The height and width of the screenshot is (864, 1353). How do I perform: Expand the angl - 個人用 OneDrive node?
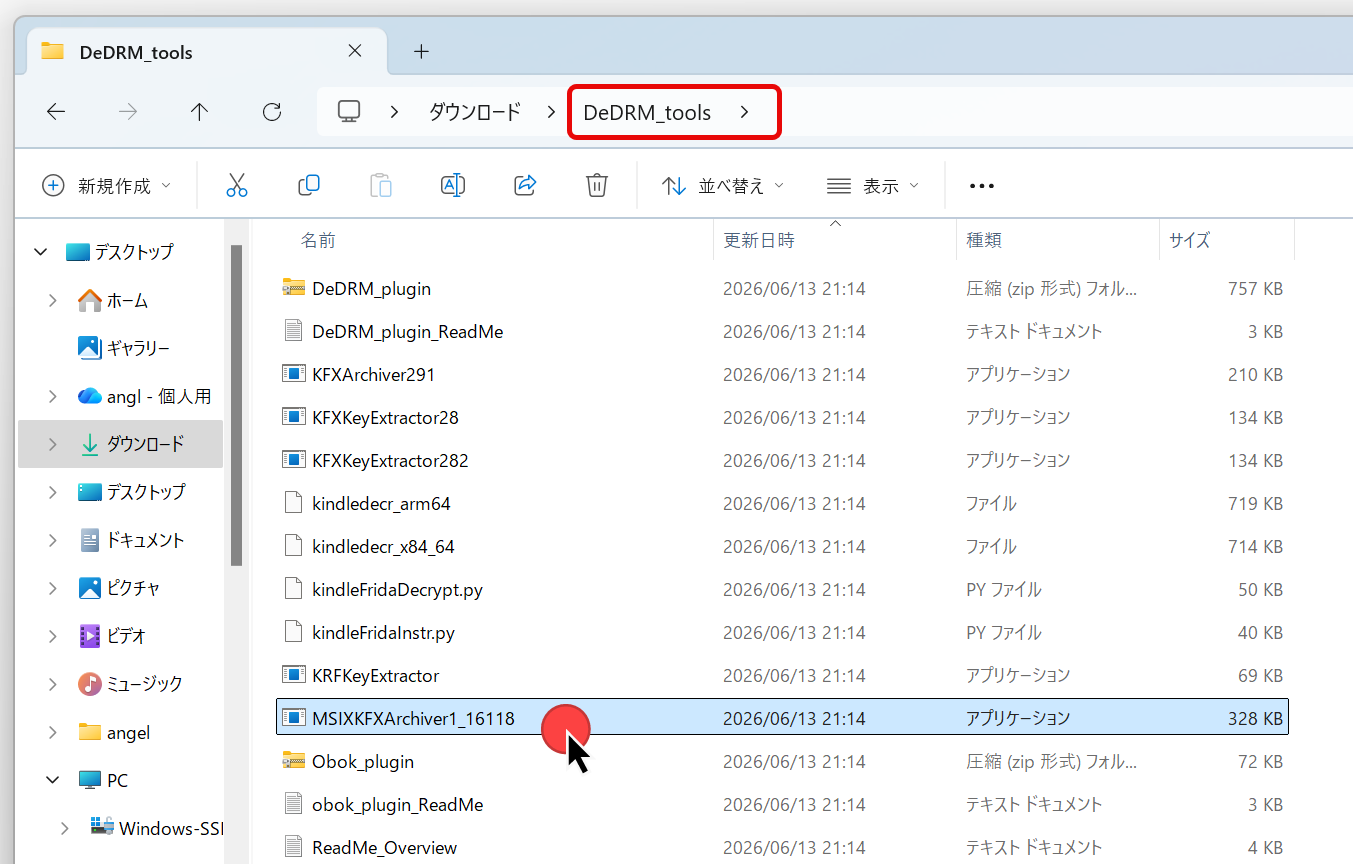pos(53,396)
